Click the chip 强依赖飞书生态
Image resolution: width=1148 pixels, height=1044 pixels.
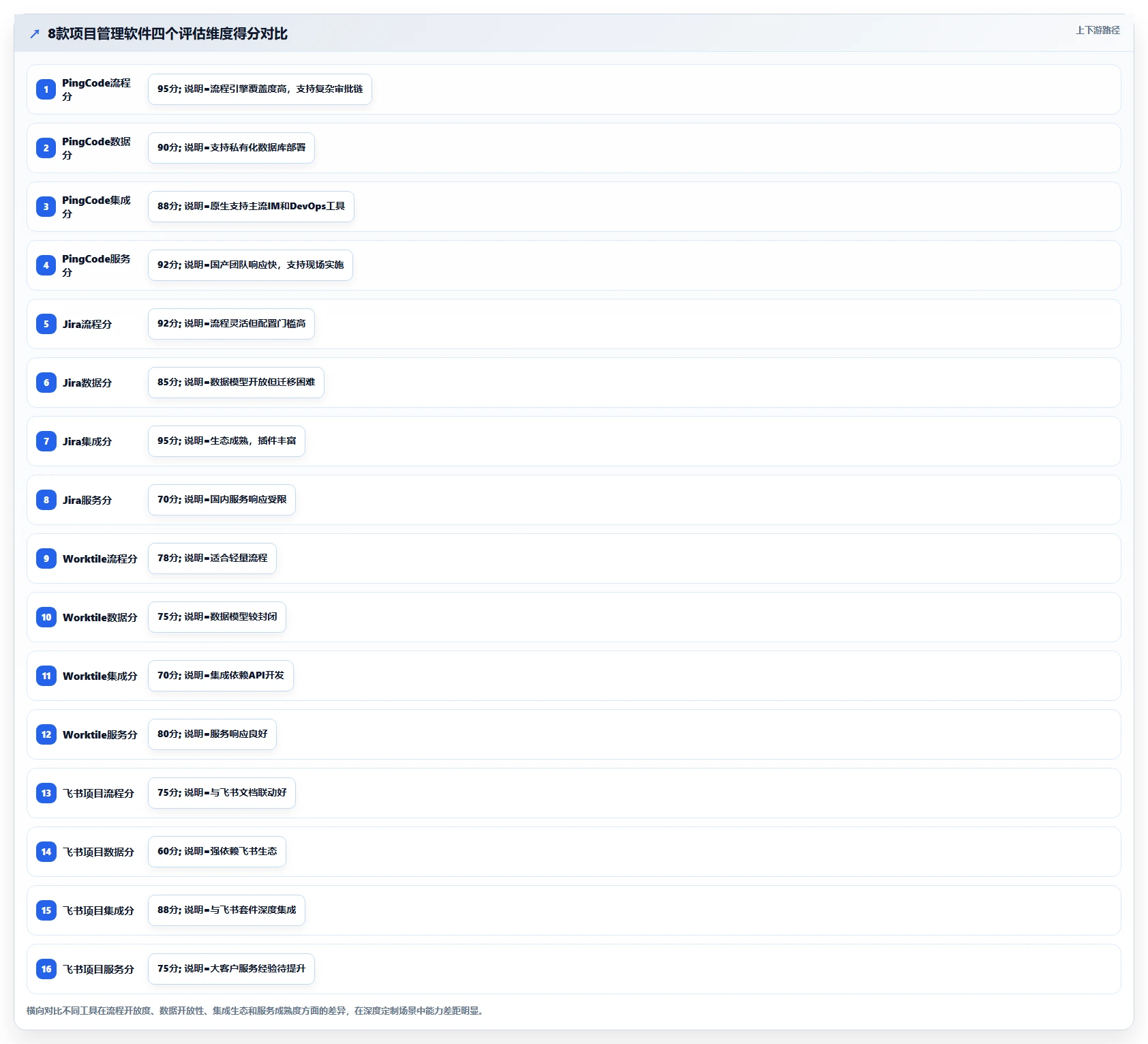(x=217, y=852)
